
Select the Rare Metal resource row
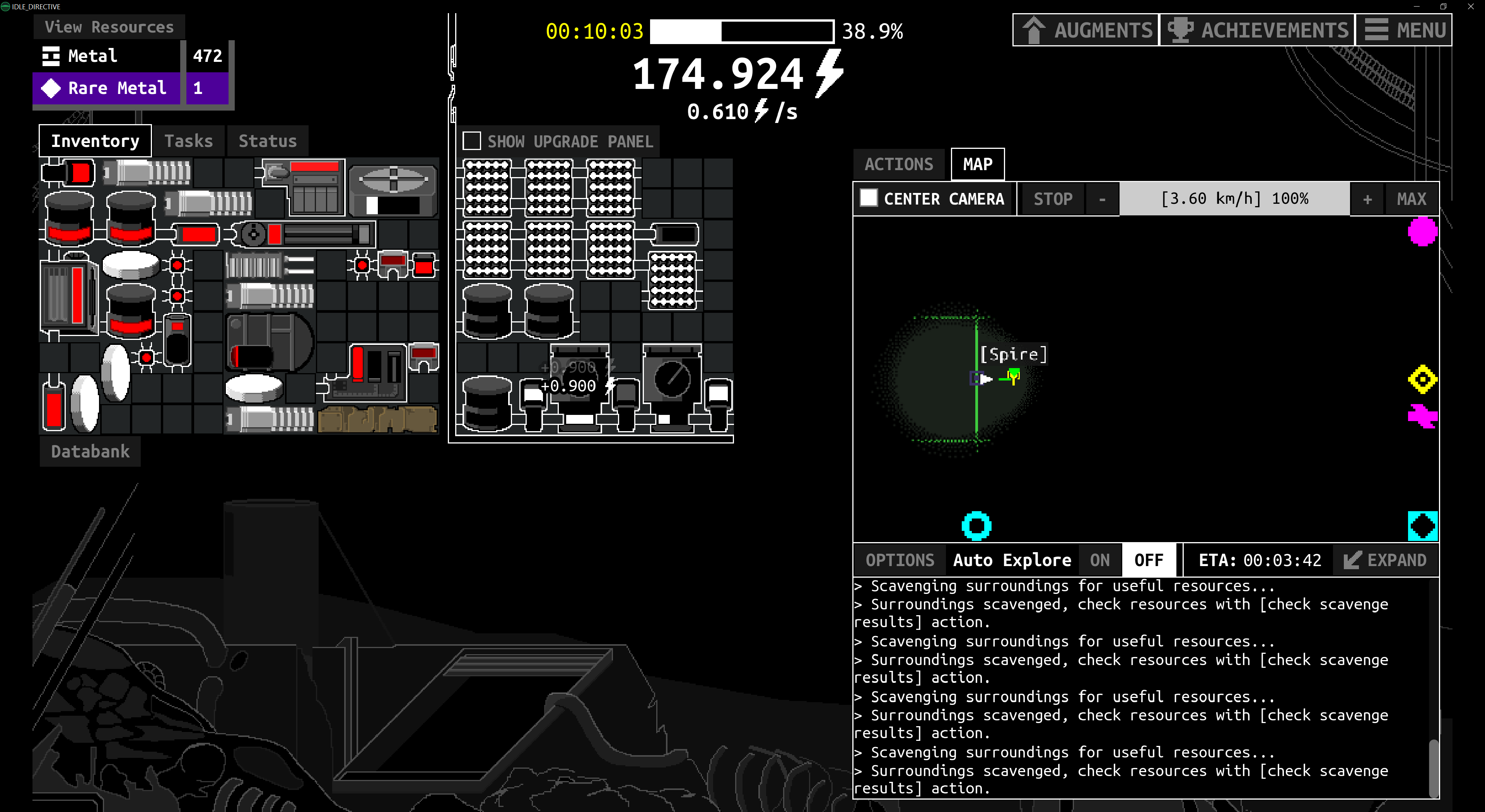pyautogui.click(x=131, y=88)
